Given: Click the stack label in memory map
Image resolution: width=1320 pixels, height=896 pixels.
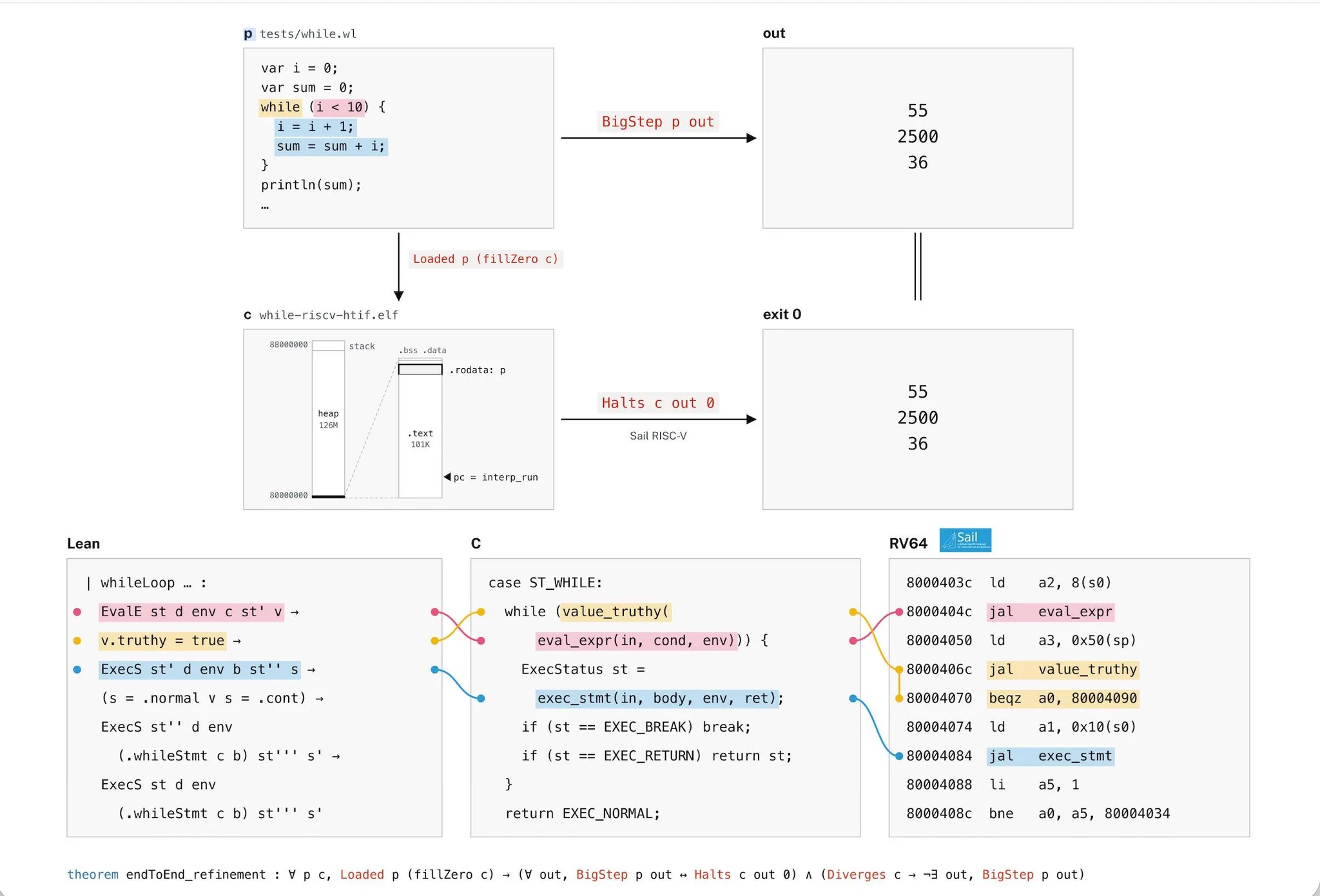Looking at the screenshot, I should tap(362, 346).
